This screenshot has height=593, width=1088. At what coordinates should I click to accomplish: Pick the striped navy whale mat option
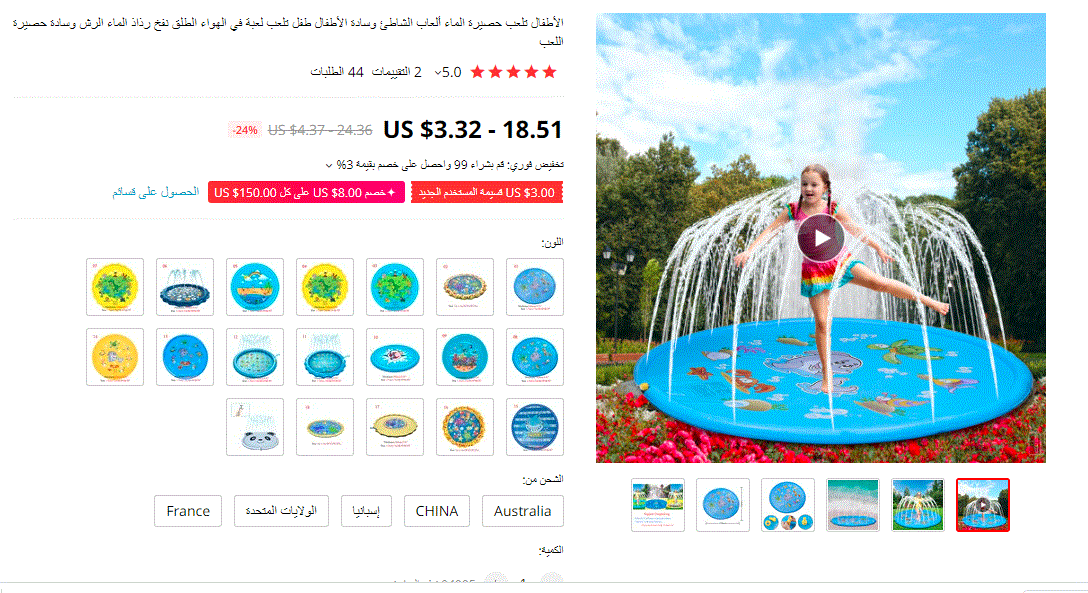tap(534, 427)
